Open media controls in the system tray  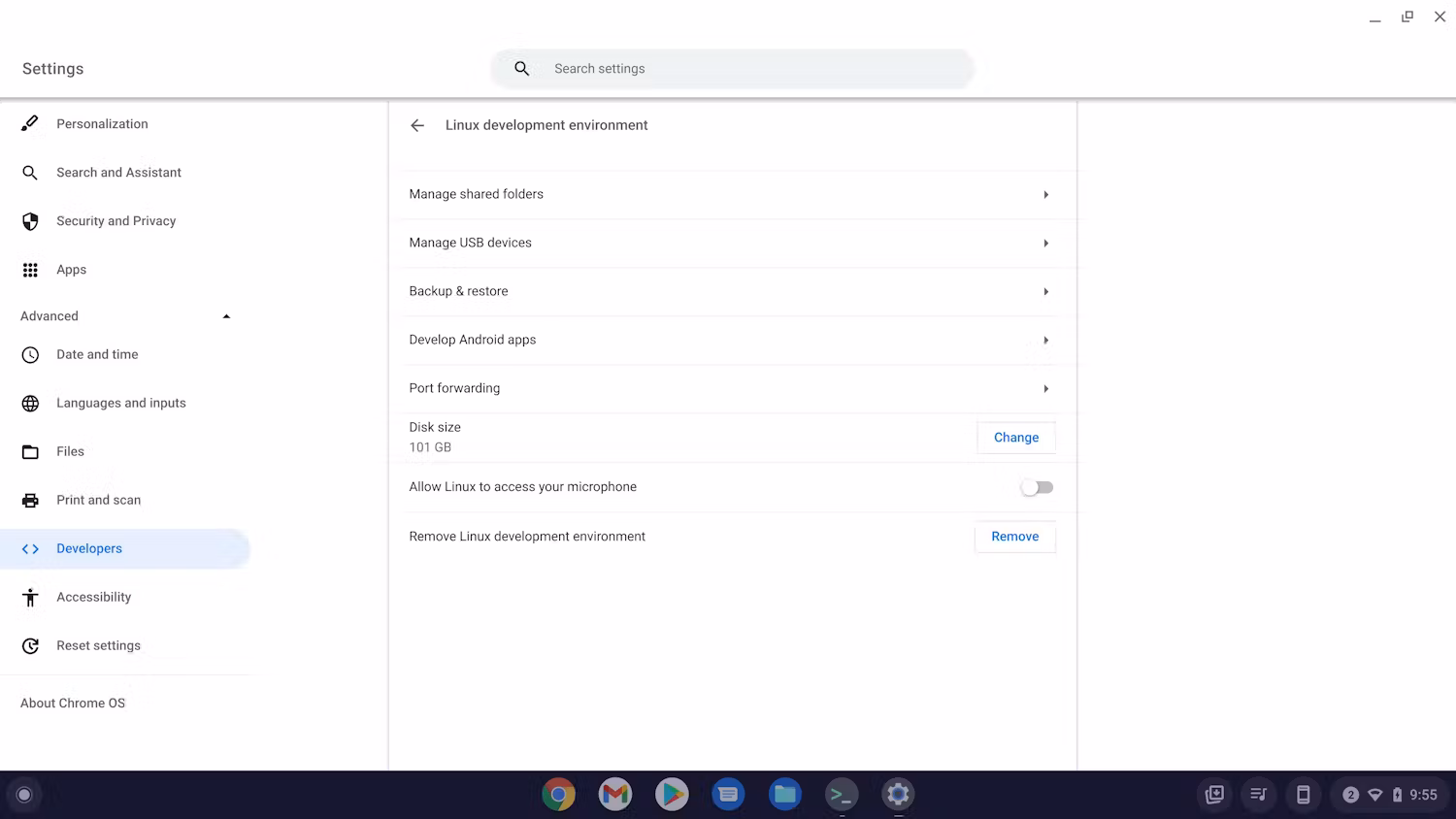click(x=1258, y=794)
